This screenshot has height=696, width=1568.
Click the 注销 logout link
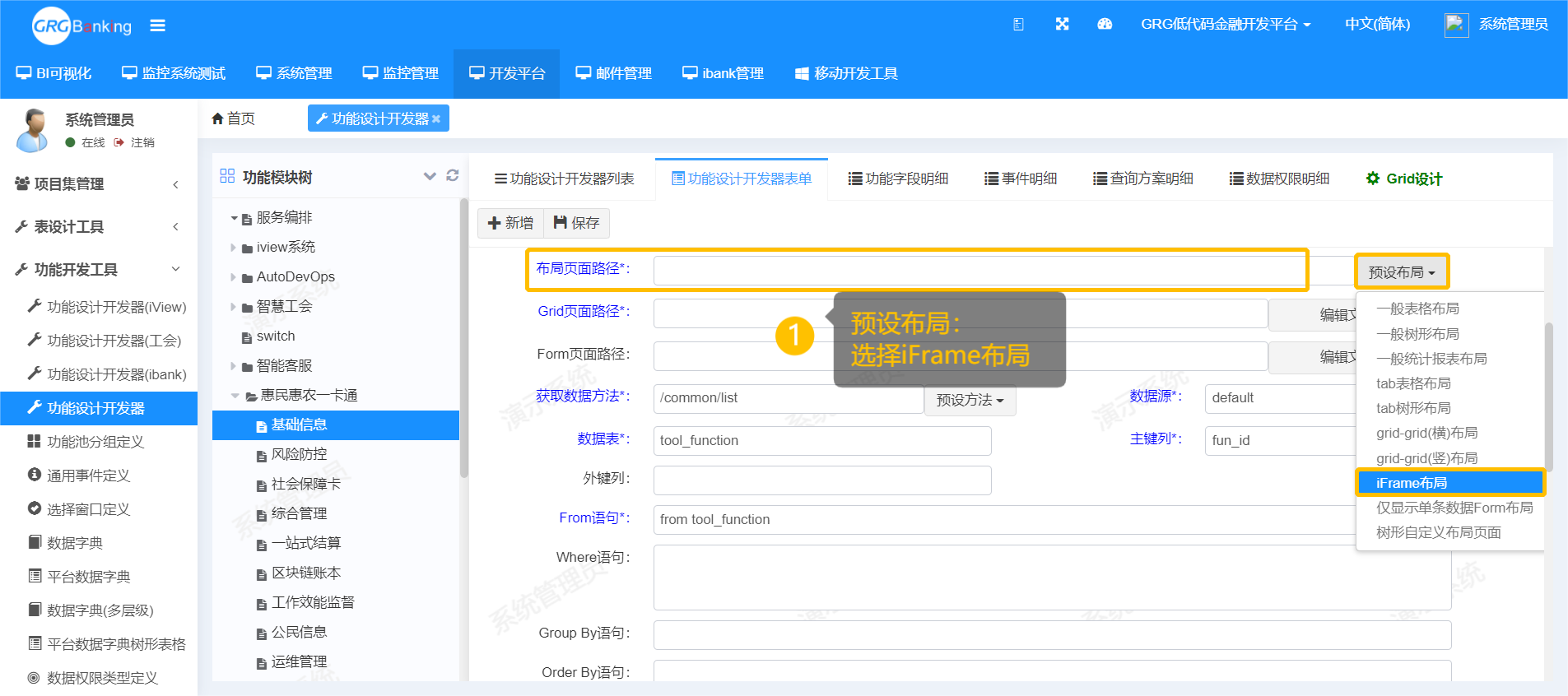pos(142,142)
